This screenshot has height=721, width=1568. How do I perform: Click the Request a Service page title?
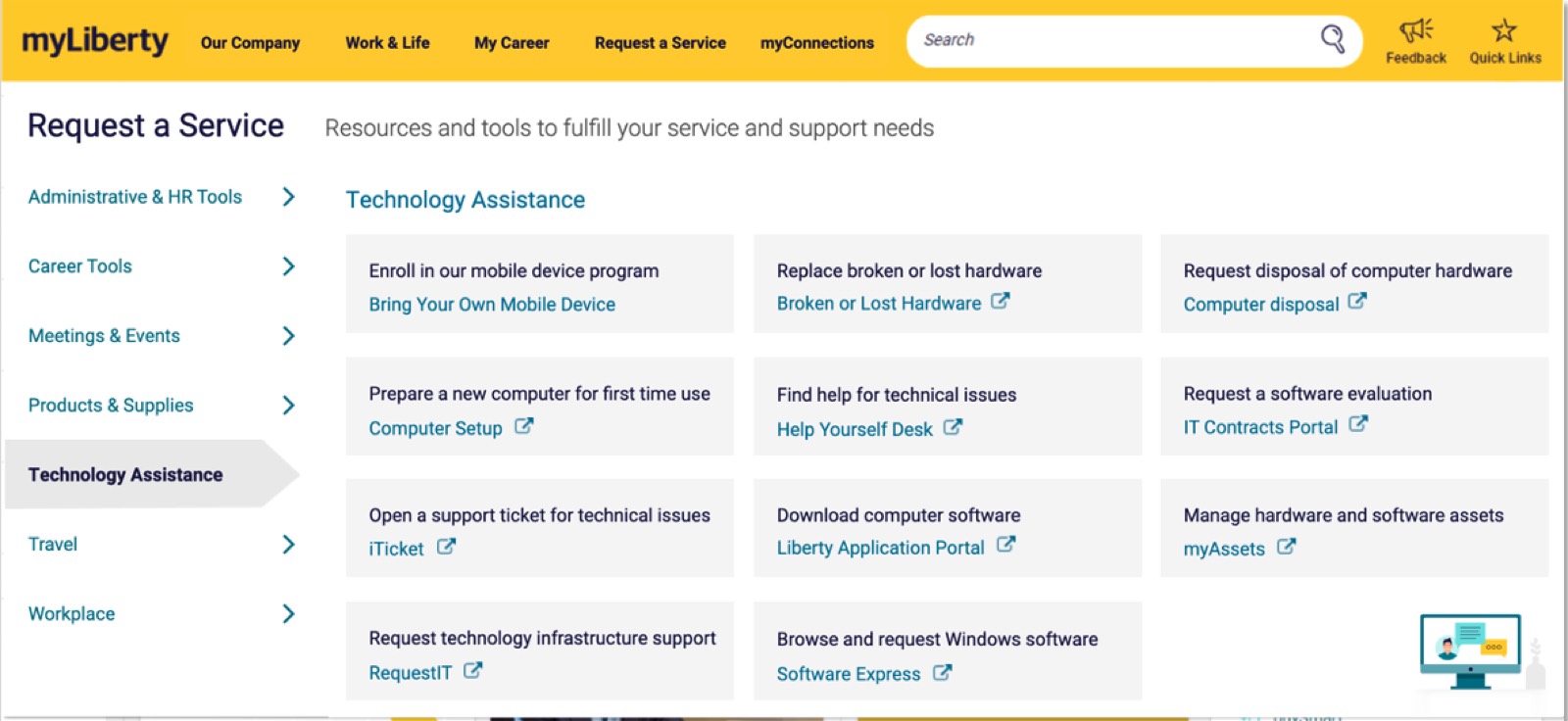point(156,125)
